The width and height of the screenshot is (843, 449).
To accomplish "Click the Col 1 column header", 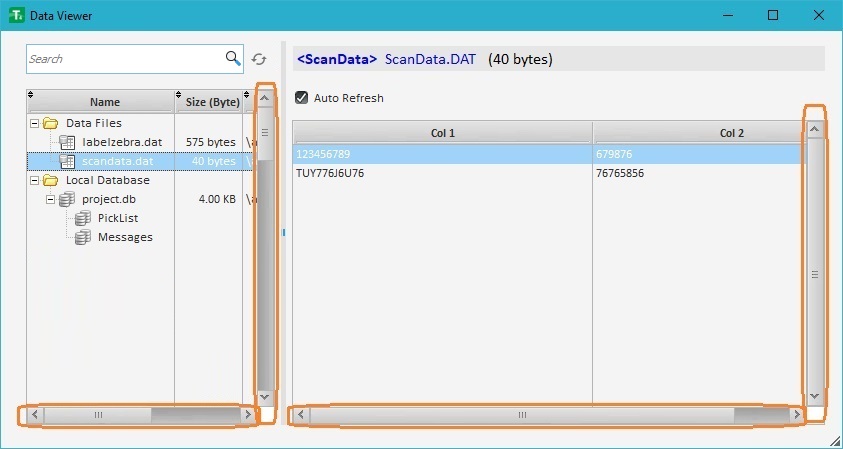I will click(x=442, y=133).
